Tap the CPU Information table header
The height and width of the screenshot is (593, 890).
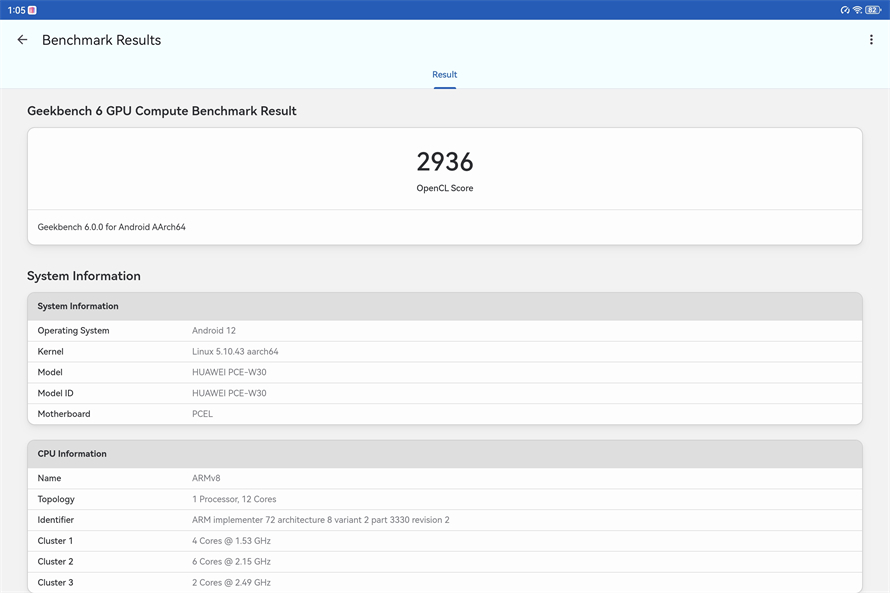(x=445, y=454)
